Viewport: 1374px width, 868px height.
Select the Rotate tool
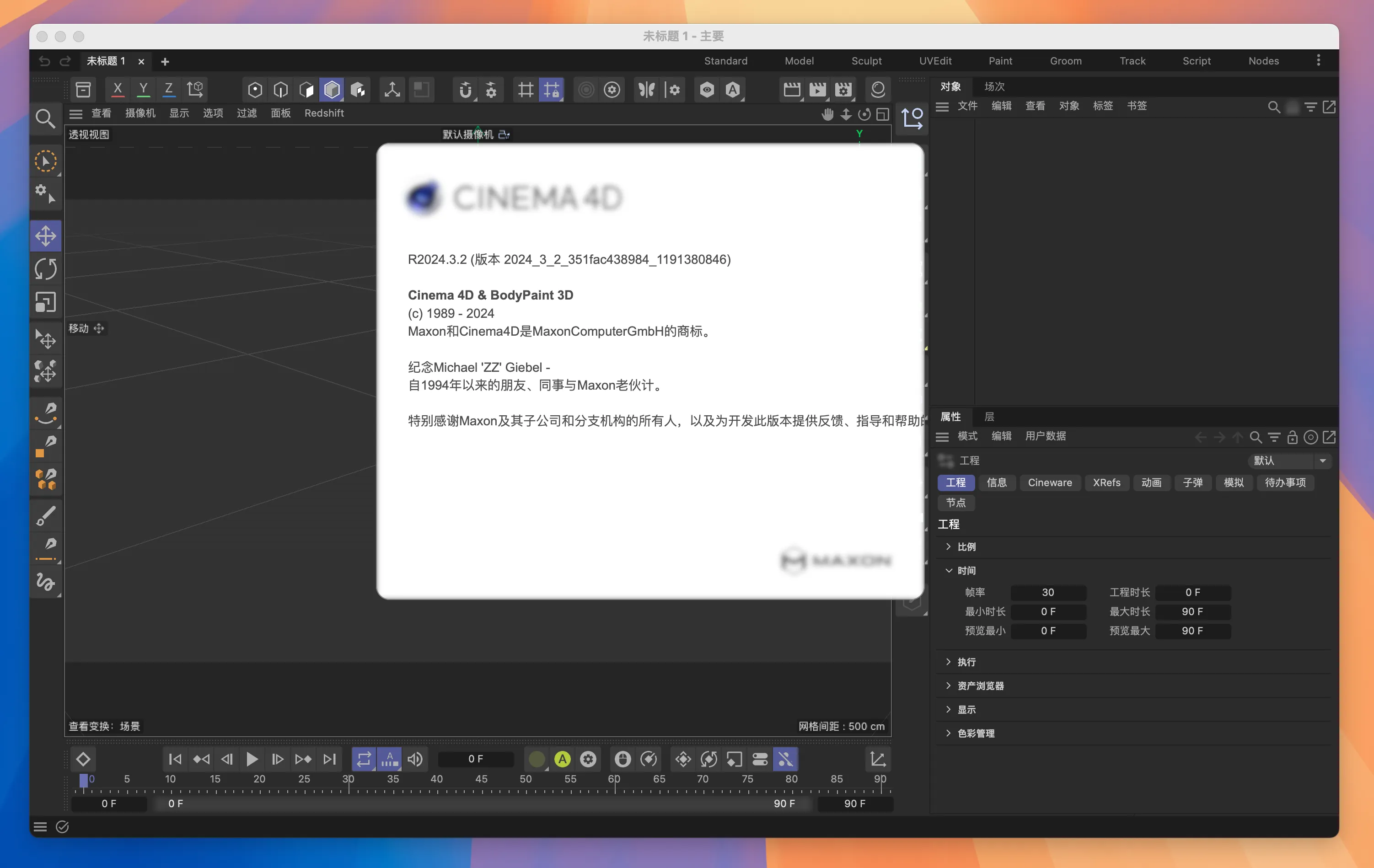click(46, 269)
